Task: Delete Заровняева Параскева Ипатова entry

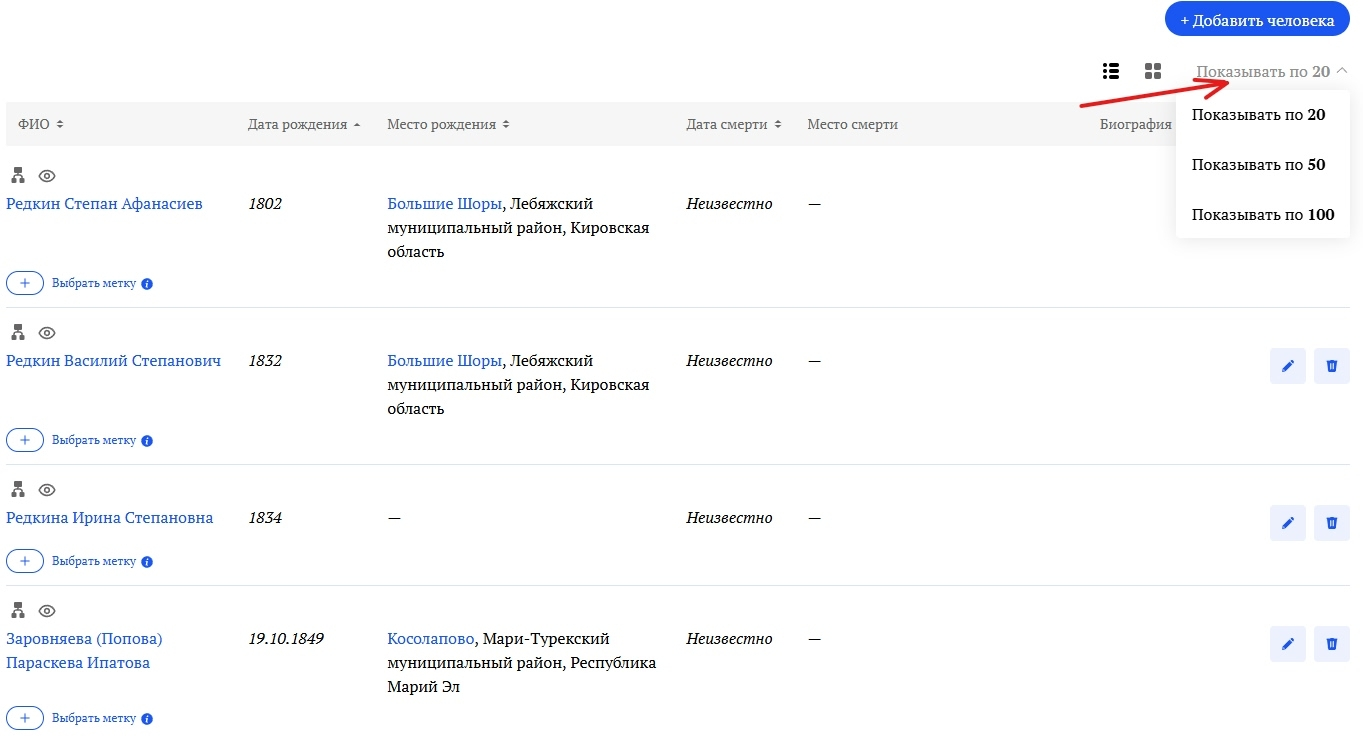Action: tap(1331, 644)
